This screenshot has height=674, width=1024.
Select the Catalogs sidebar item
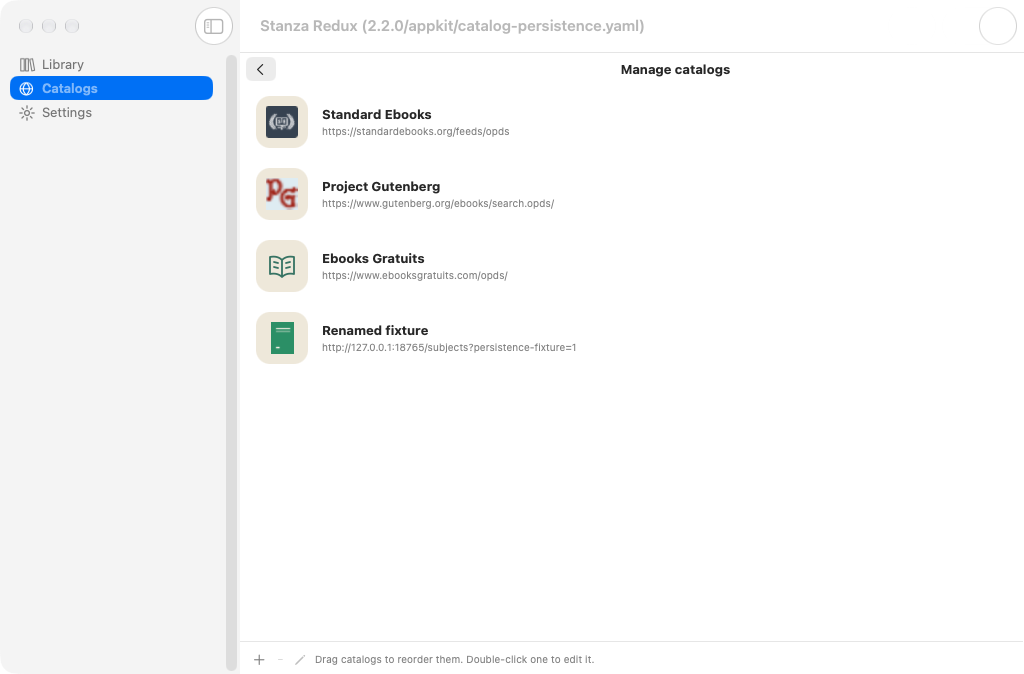tap(111, 88)
